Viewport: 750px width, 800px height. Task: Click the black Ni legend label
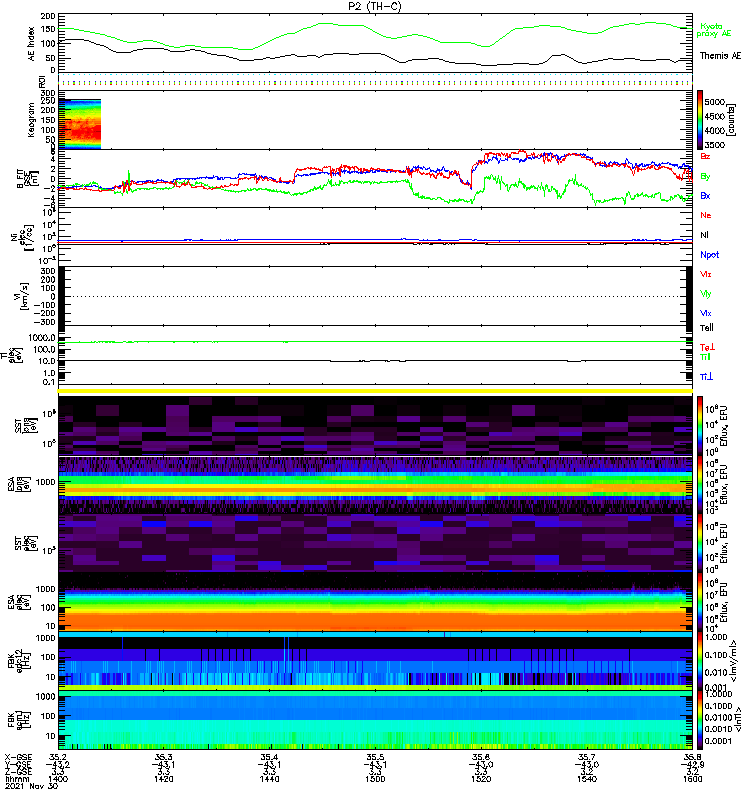[704, 235]
